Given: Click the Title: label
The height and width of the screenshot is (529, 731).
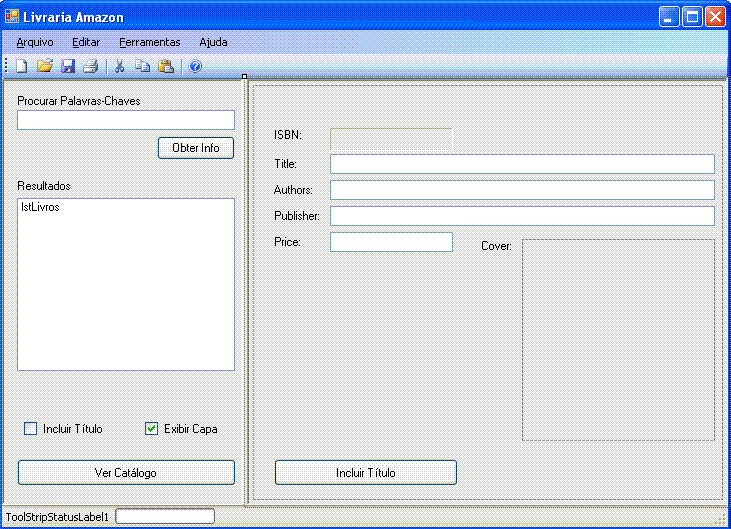Looking at the screenshot, I should 285,164.
